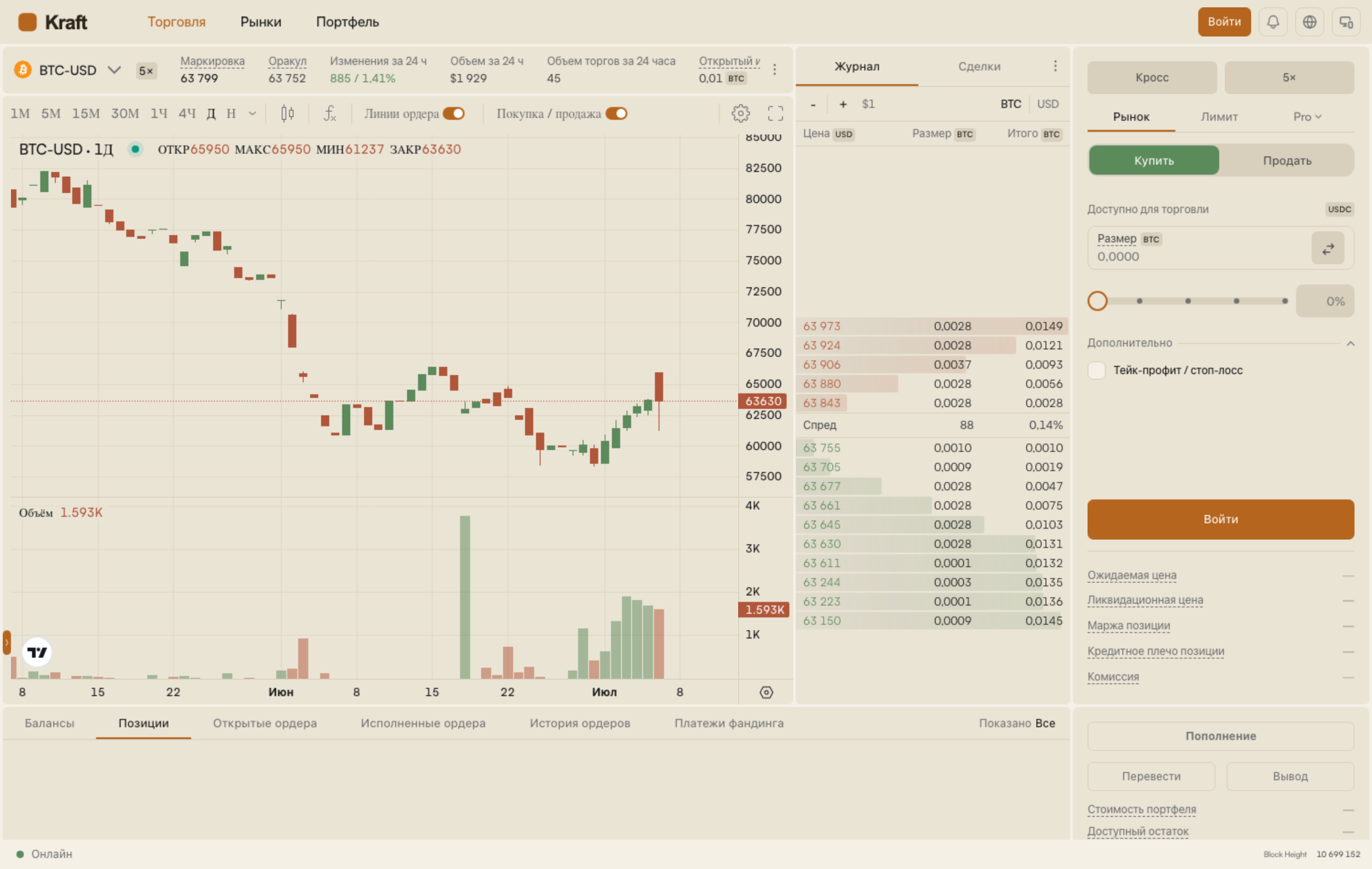Viewport: 1372px width, 869px height.
Task: Collapse the Additional section
Action: pyautogui.click(x=1350, y=343)
